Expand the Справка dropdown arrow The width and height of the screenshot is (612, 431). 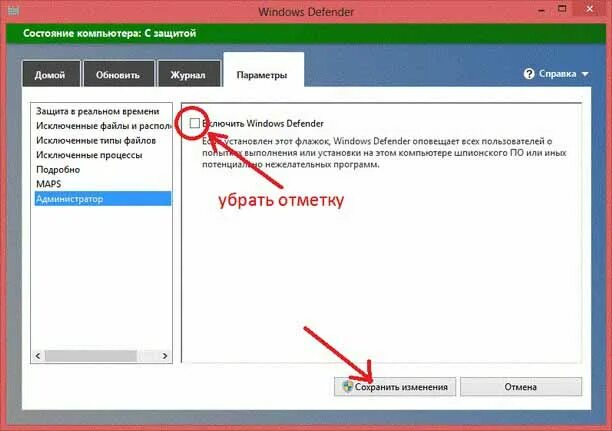coord(585,74)
